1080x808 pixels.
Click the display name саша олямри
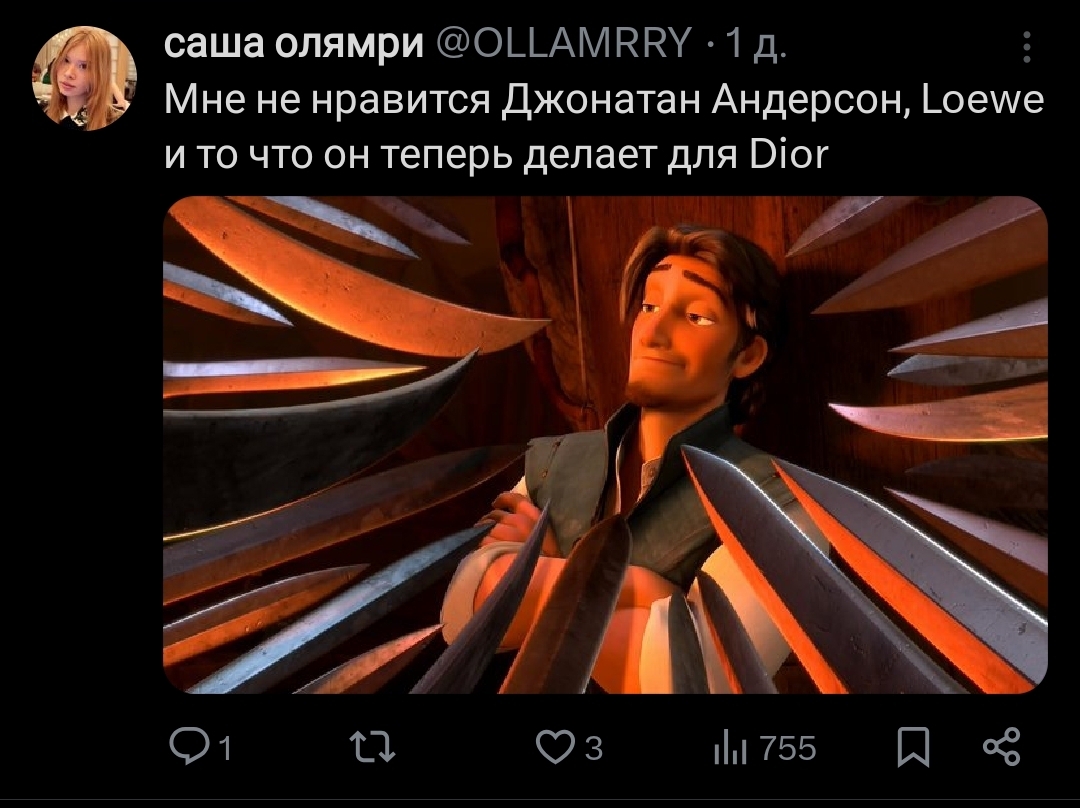click(x=294, y=44)
